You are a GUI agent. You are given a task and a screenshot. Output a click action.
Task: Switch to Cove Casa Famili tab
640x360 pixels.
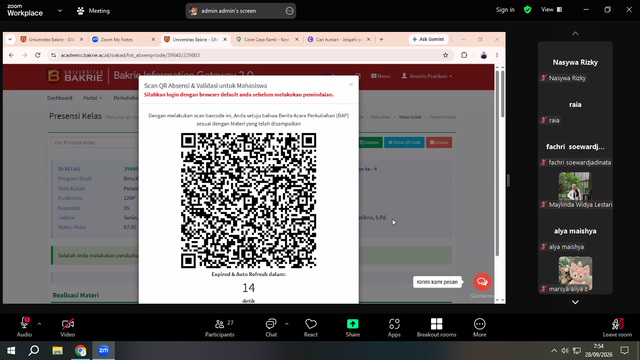point(267,40)
